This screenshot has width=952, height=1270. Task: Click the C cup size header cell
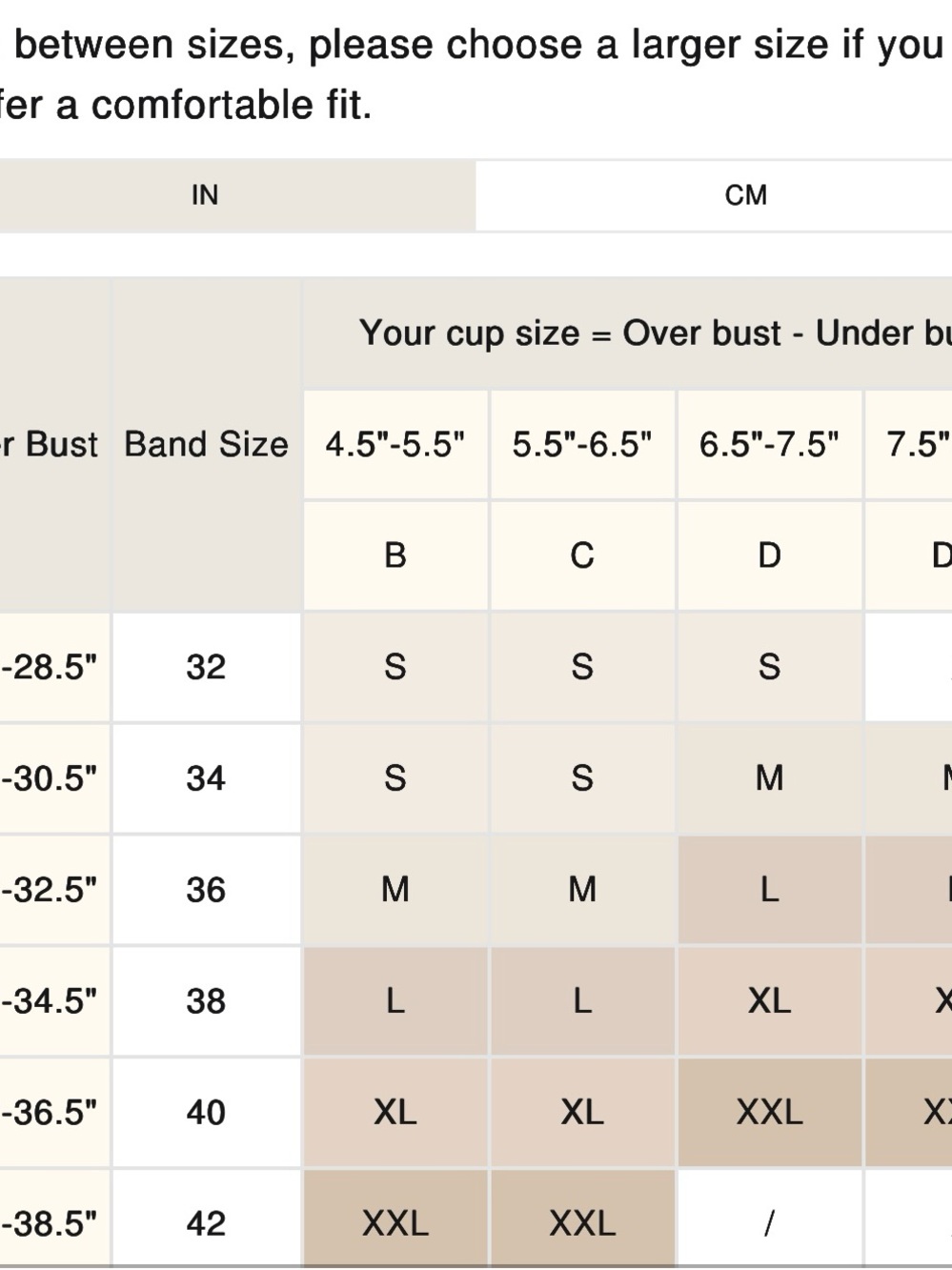point(582,555)
